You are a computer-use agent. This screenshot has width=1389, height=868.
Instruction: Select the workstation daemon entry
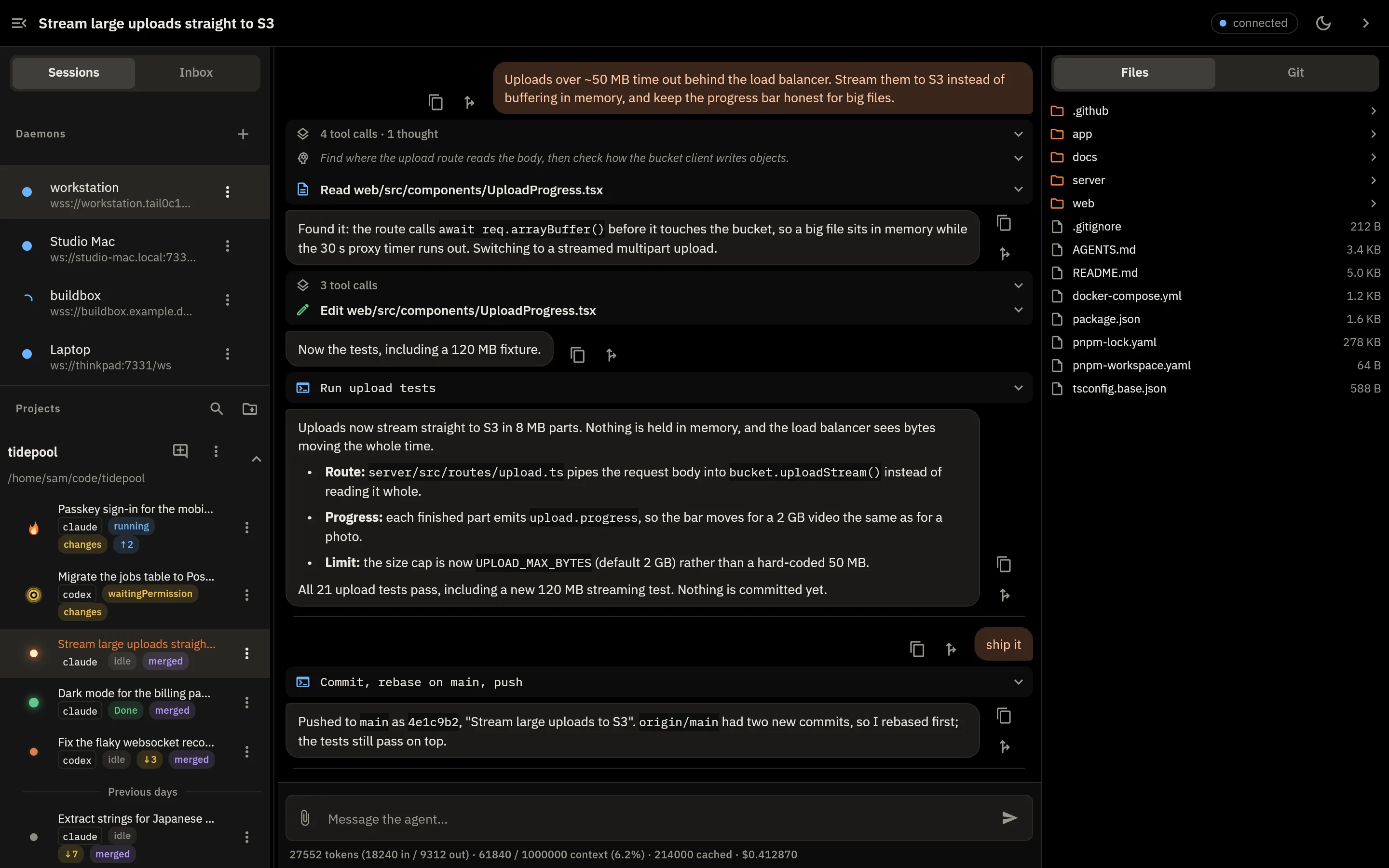(x=135, y=192)
